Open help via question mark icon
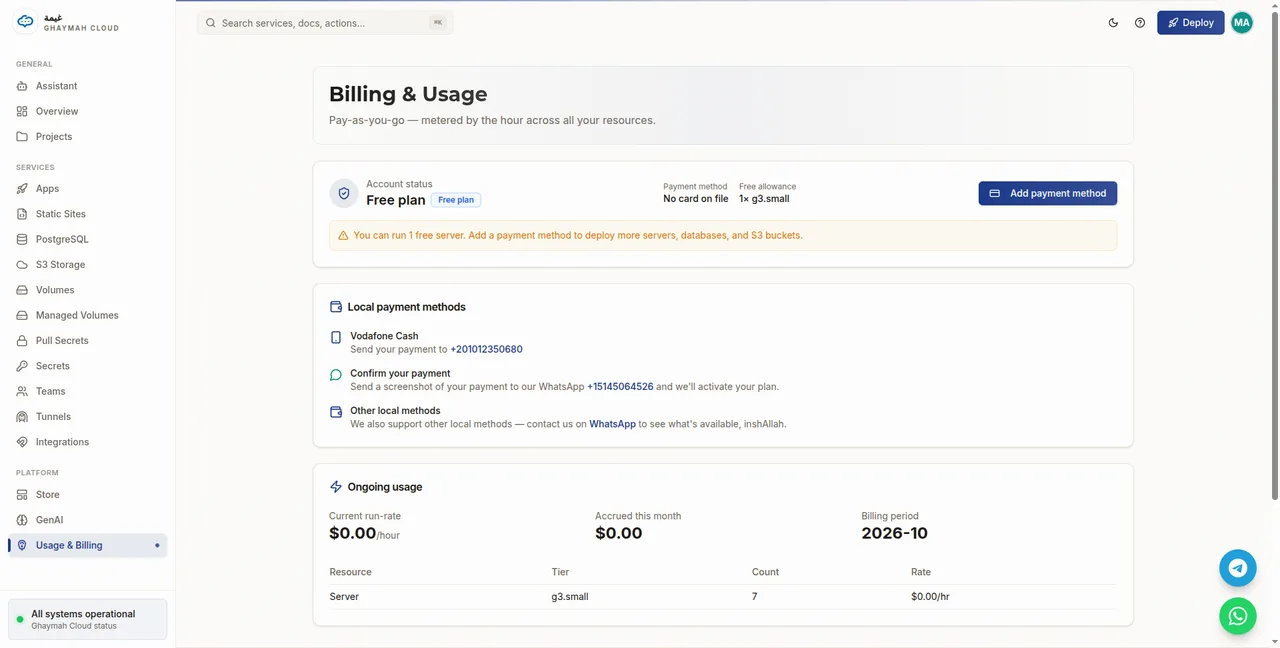 pyautogui.click(x=1140, y=23)
